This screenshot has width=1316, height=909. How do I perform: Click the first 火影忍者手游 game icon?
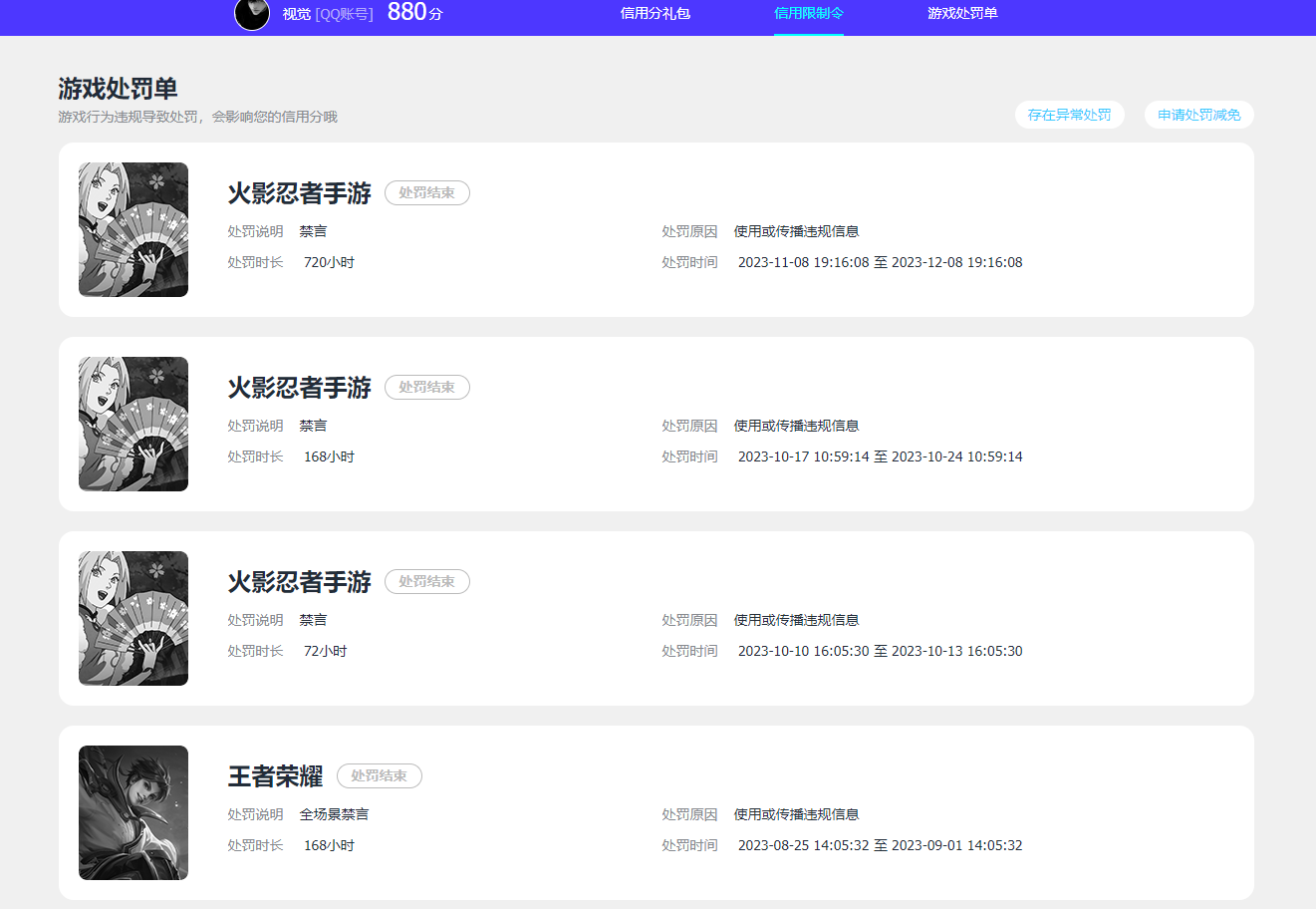(132, 229)
